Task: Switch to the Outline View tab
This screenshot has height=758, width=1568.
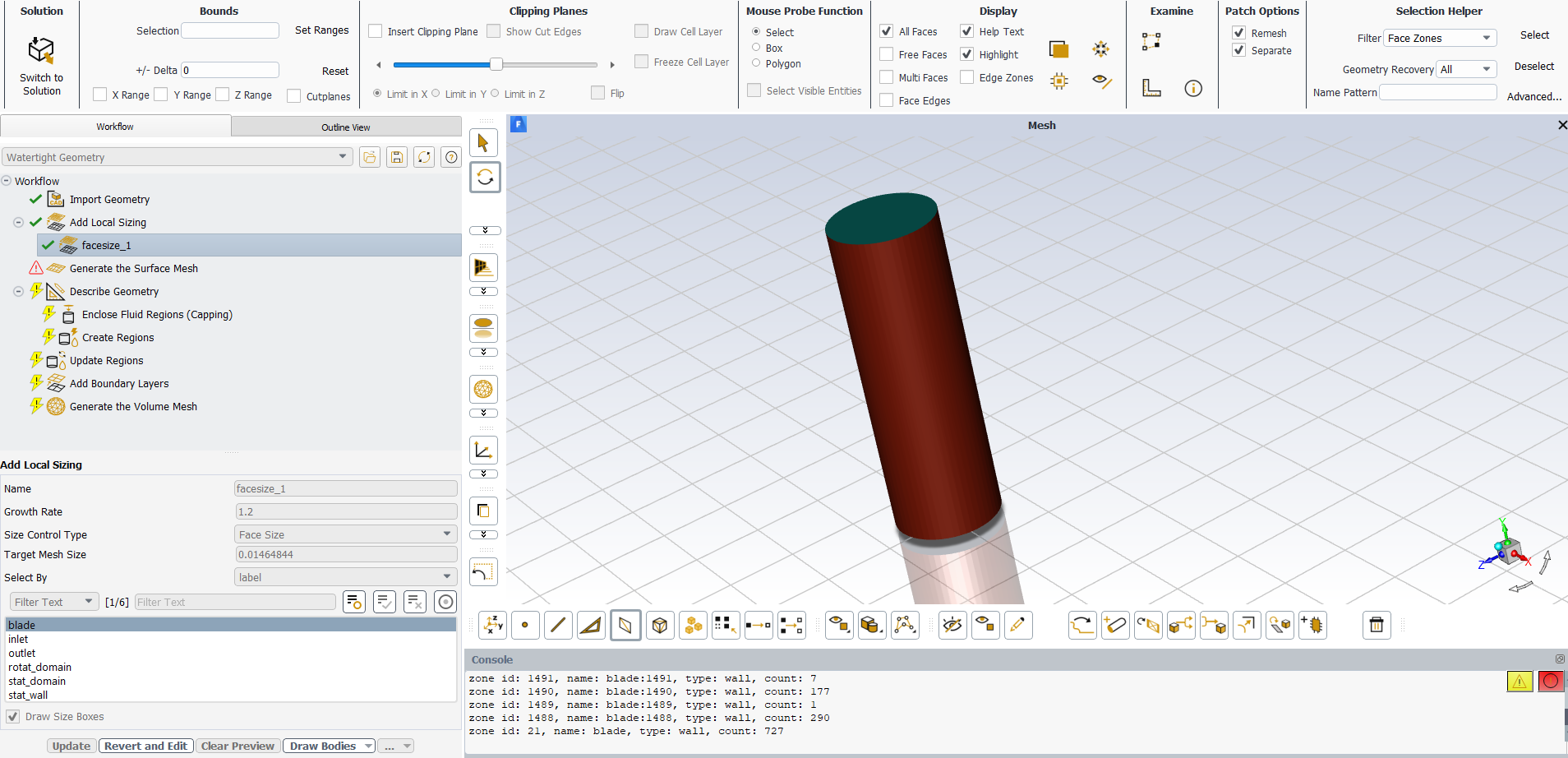Action: point(345,127)
